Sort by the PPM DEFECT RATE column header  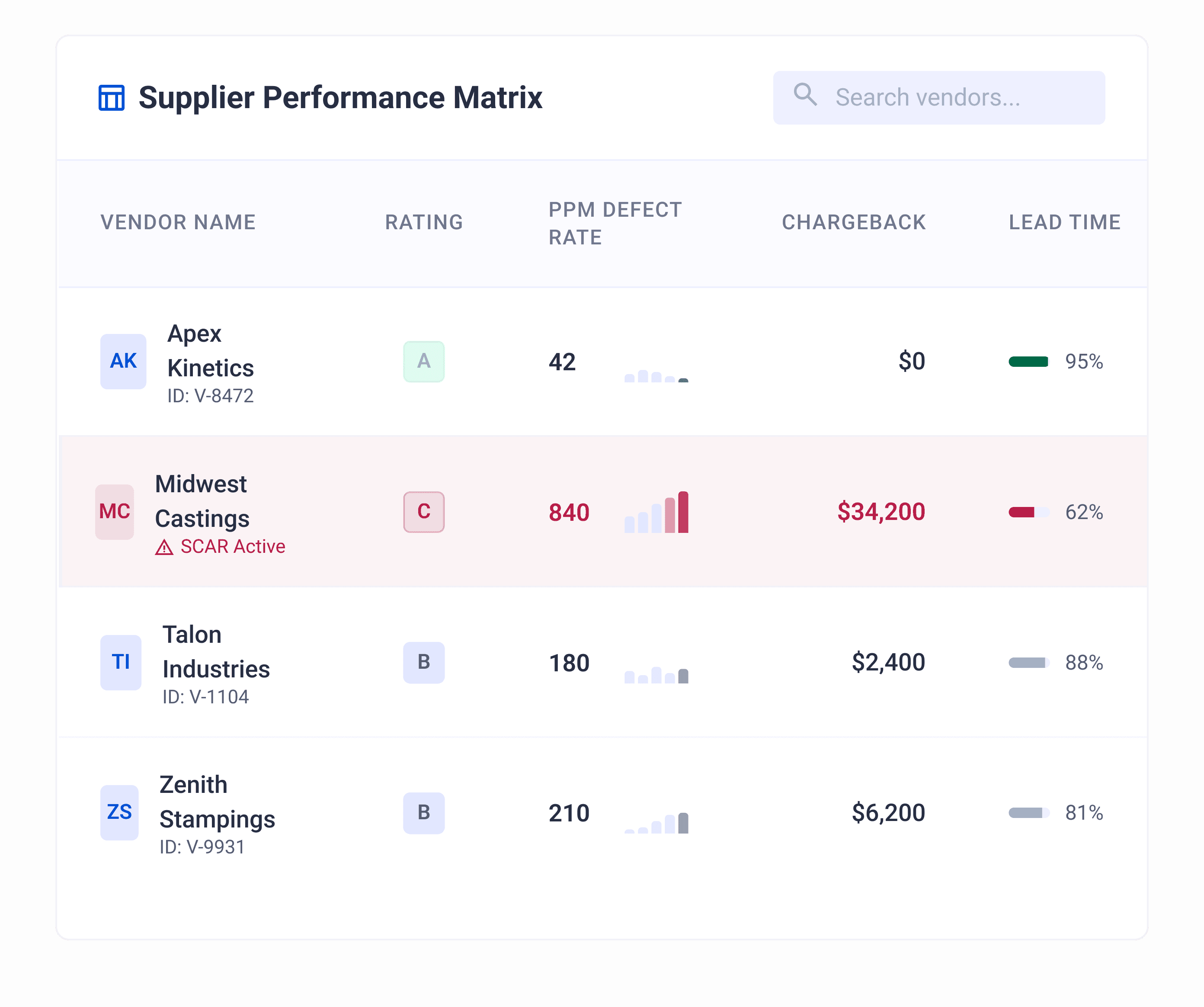coord(615,224)
